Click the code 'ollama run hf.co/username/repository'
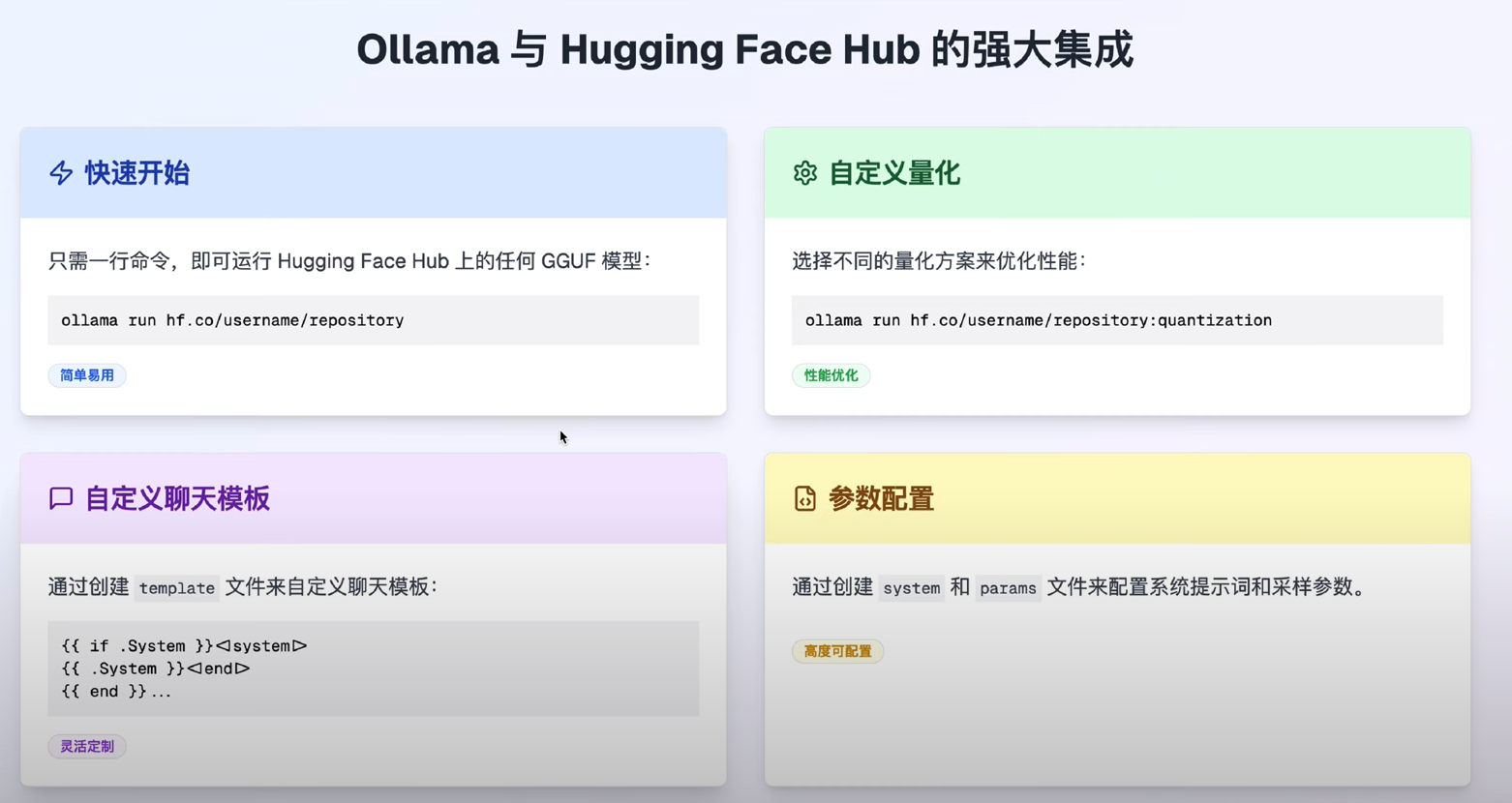This screenshot has height=803, width=1512. [232, 320]
